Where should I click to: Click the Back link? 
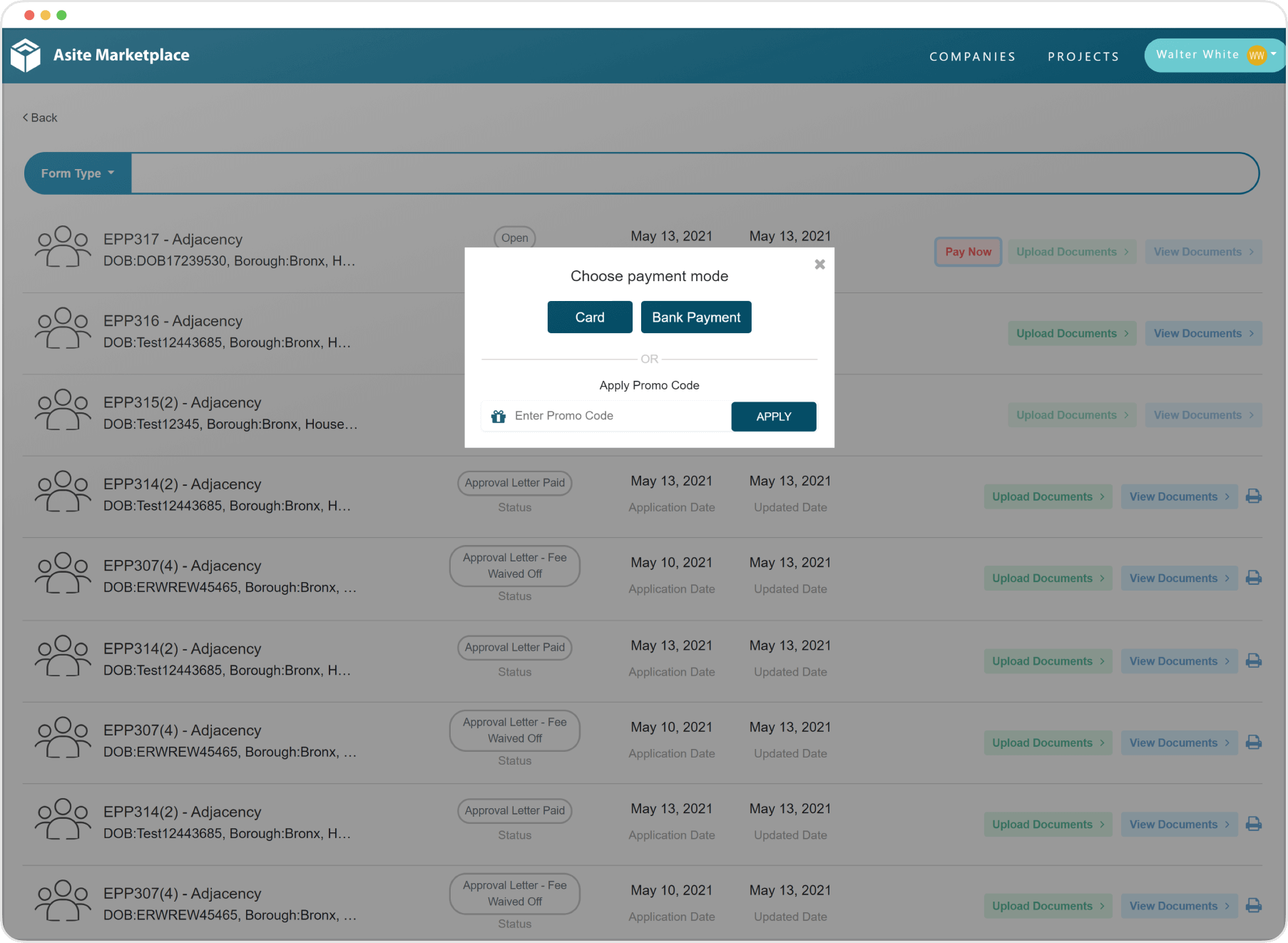click(39, 117)
